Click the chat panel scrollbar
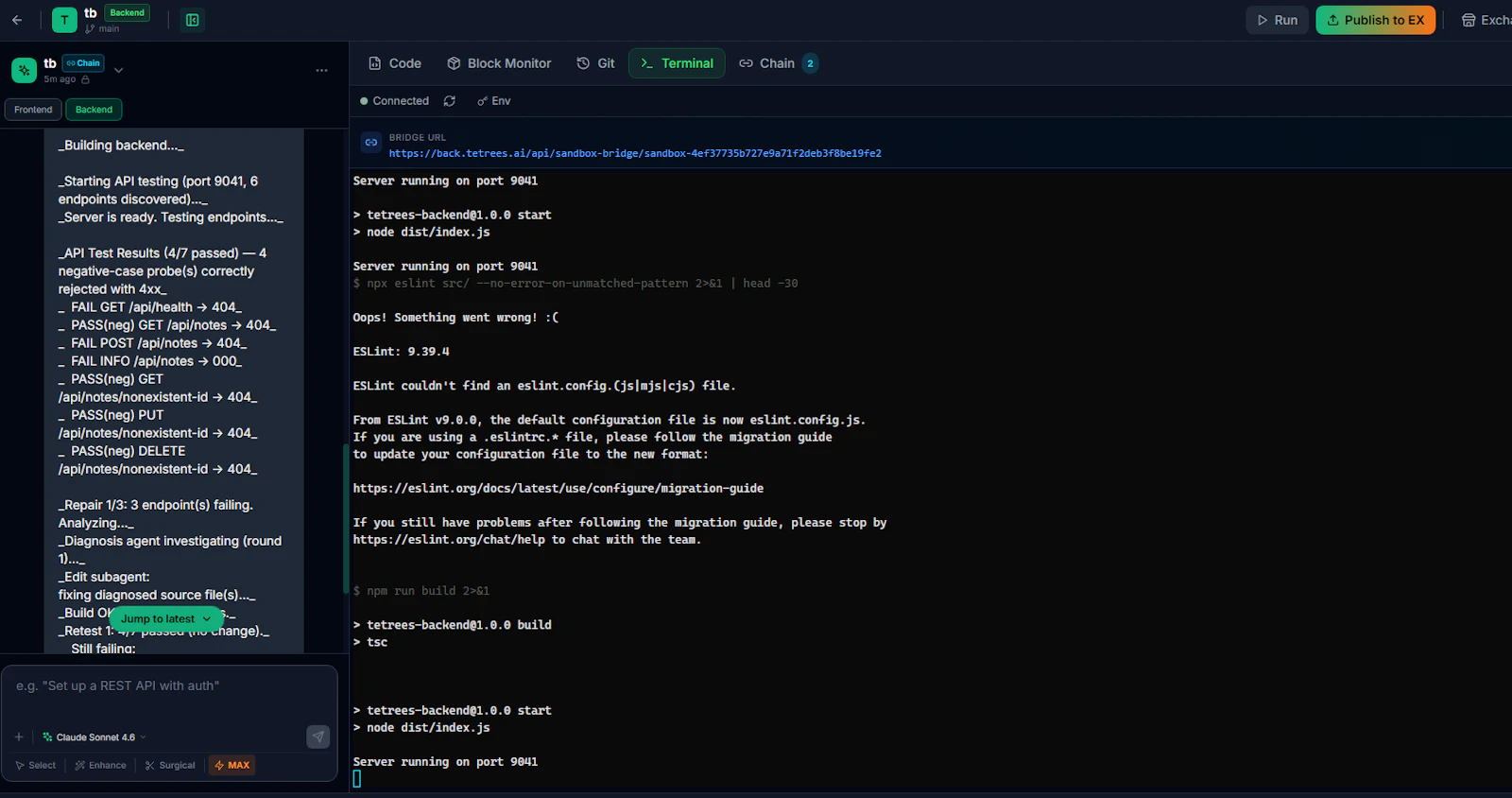 pos(345,518)
